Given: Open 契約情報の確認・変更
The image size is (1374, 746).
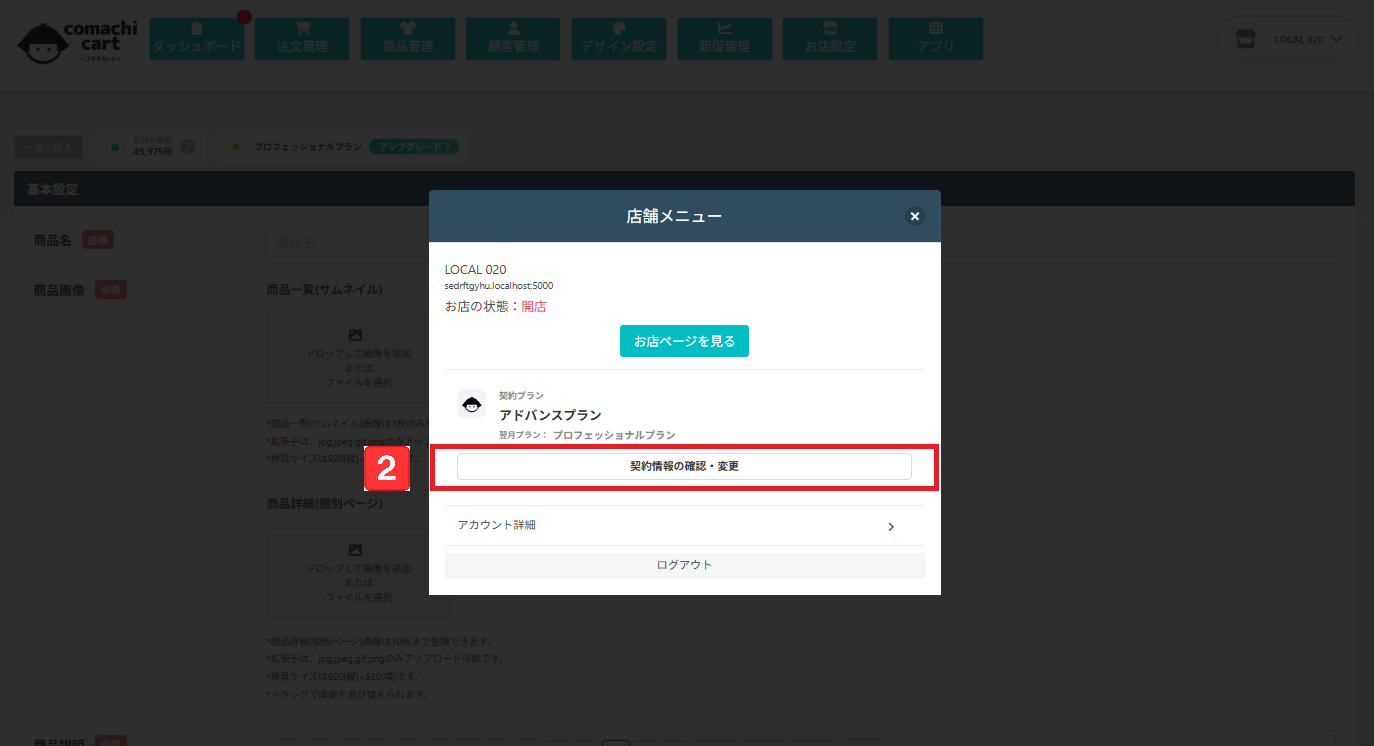Looking at the screenshot, I should tap(684, 466).
